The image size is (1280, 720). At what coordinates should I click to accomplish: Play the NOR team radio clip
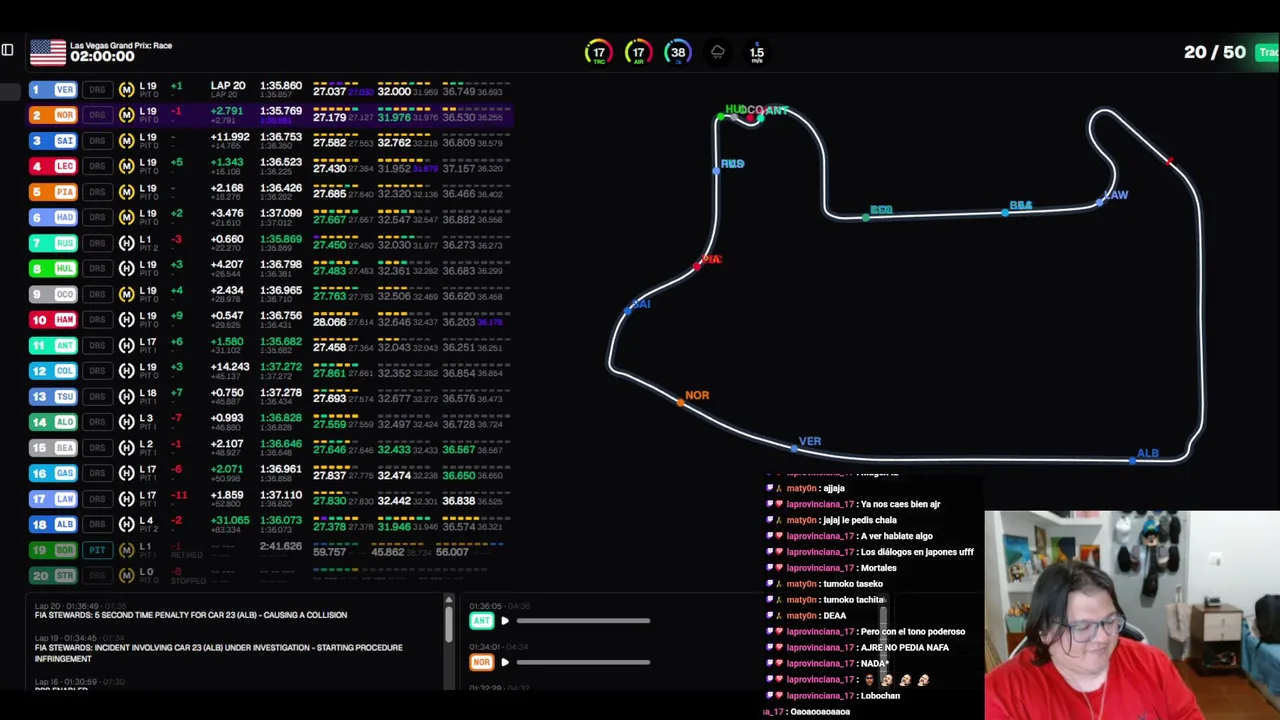[x=505, y=662]
